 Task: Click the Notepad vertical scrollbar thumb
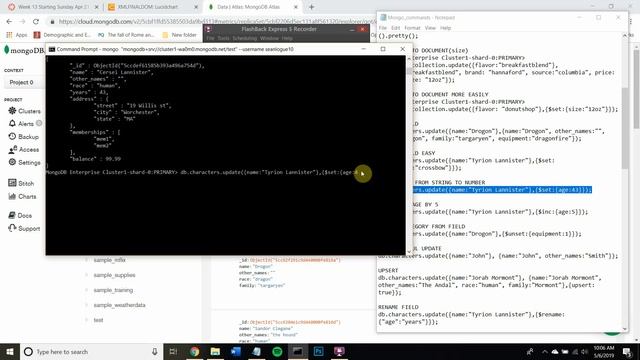point(625,127)
